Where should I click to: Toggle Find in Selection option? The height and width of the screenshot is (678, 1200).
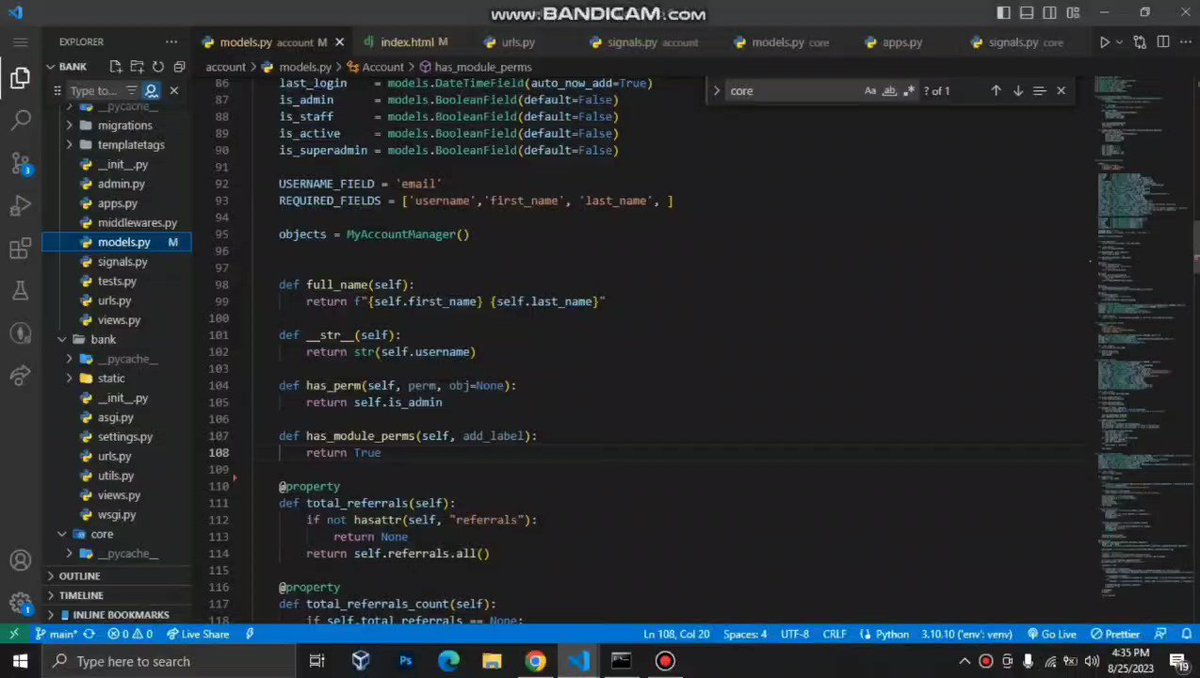[x=1039, y=91]
